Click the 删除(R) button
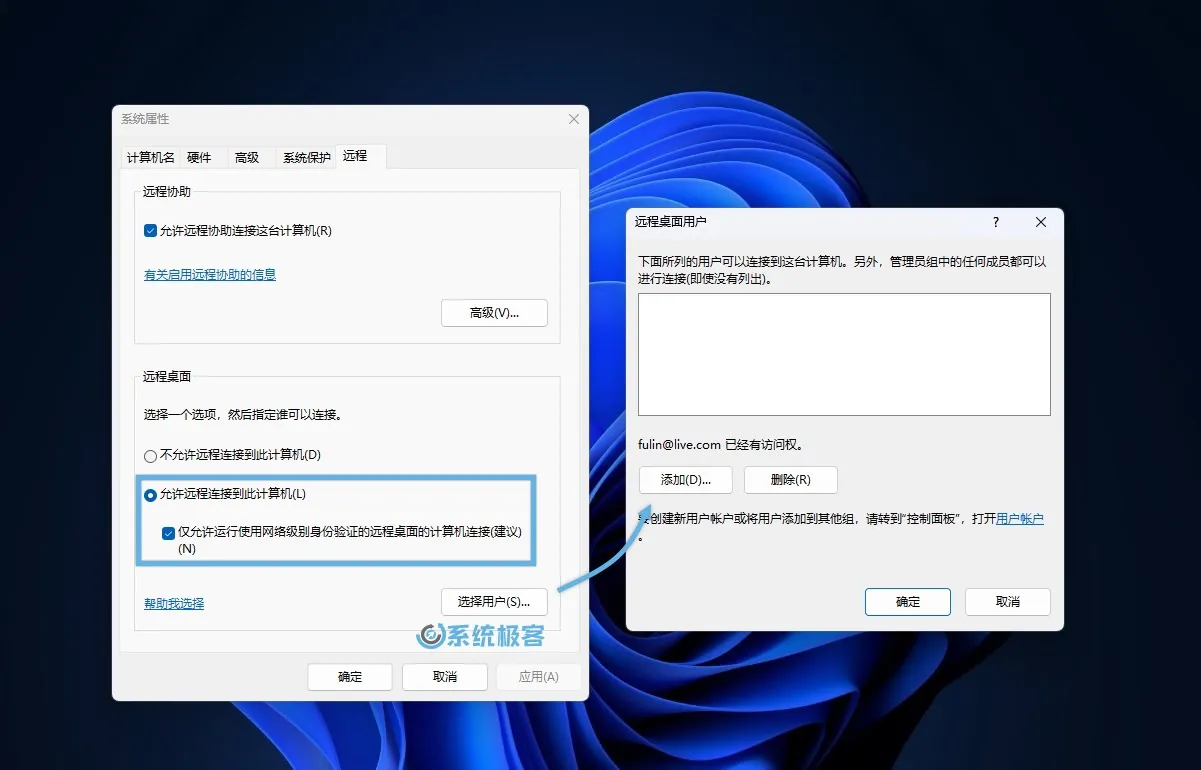Viewport: 1201px width, 770px height. click(x=790, y=480)
